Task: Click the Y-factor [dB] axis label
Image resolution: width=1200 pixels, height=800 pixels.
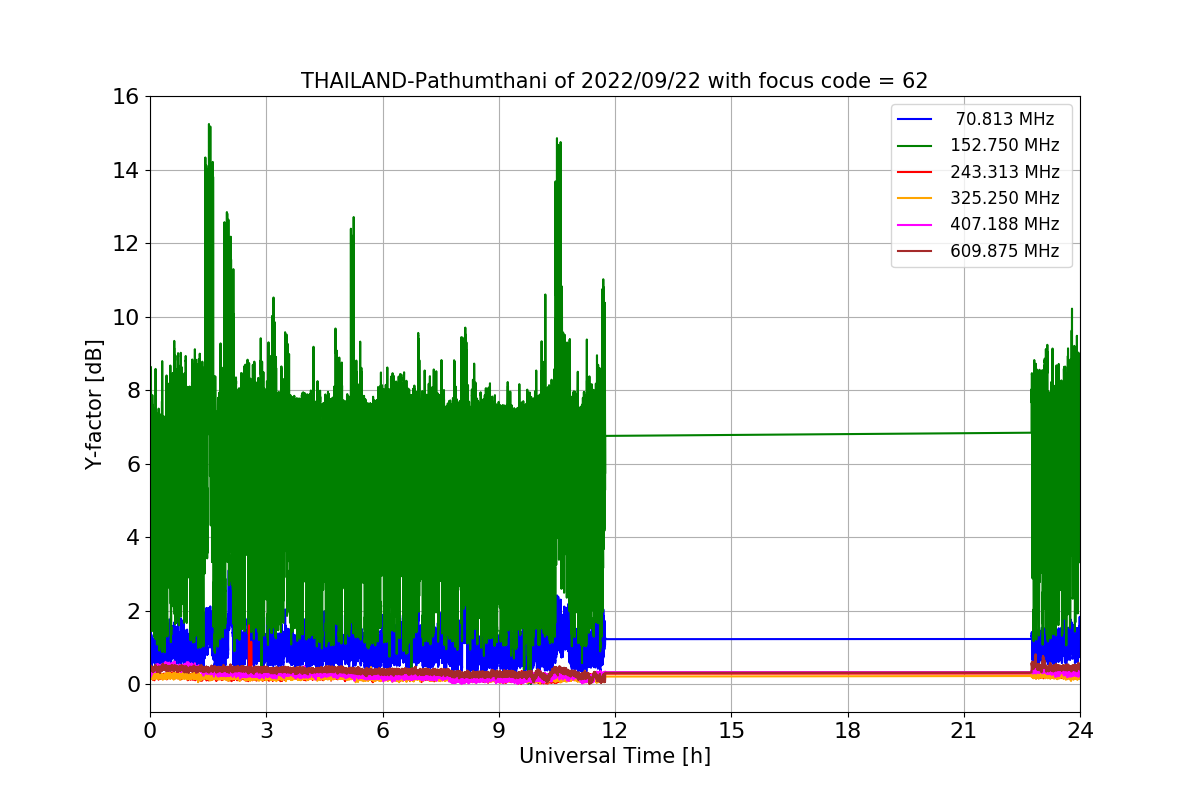Action: [x=94, y=404]
